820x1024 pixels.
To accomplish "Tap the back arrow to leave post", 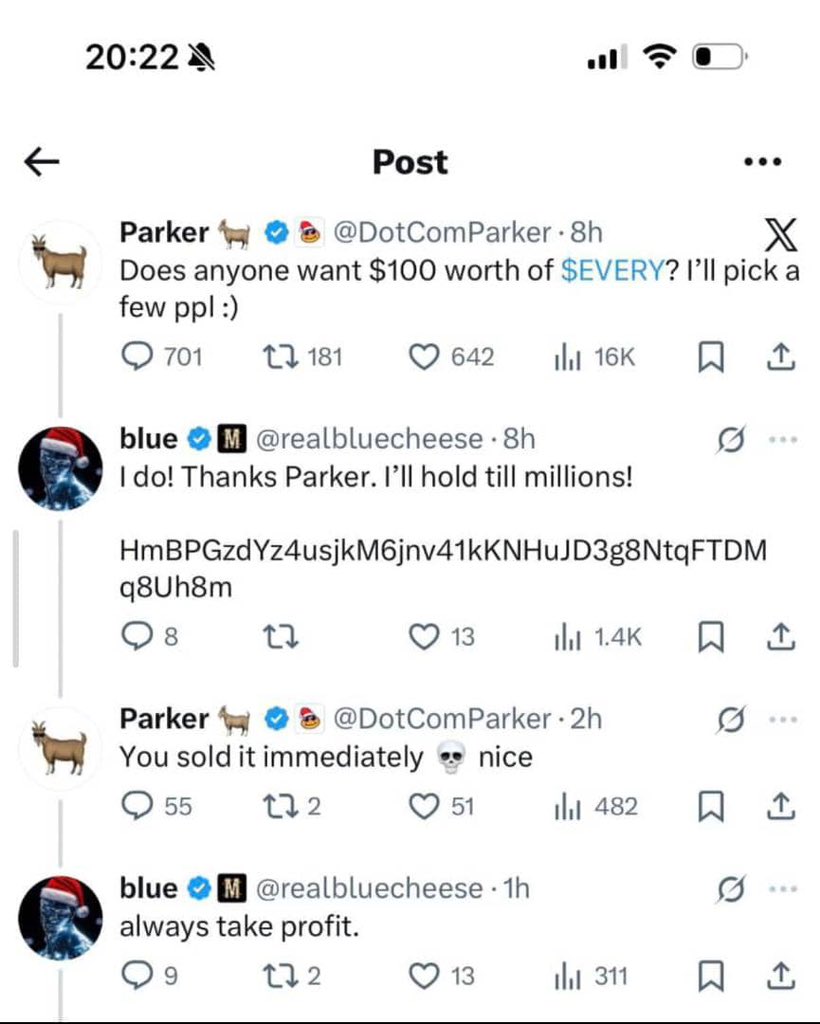I will [x=42, y=163].
